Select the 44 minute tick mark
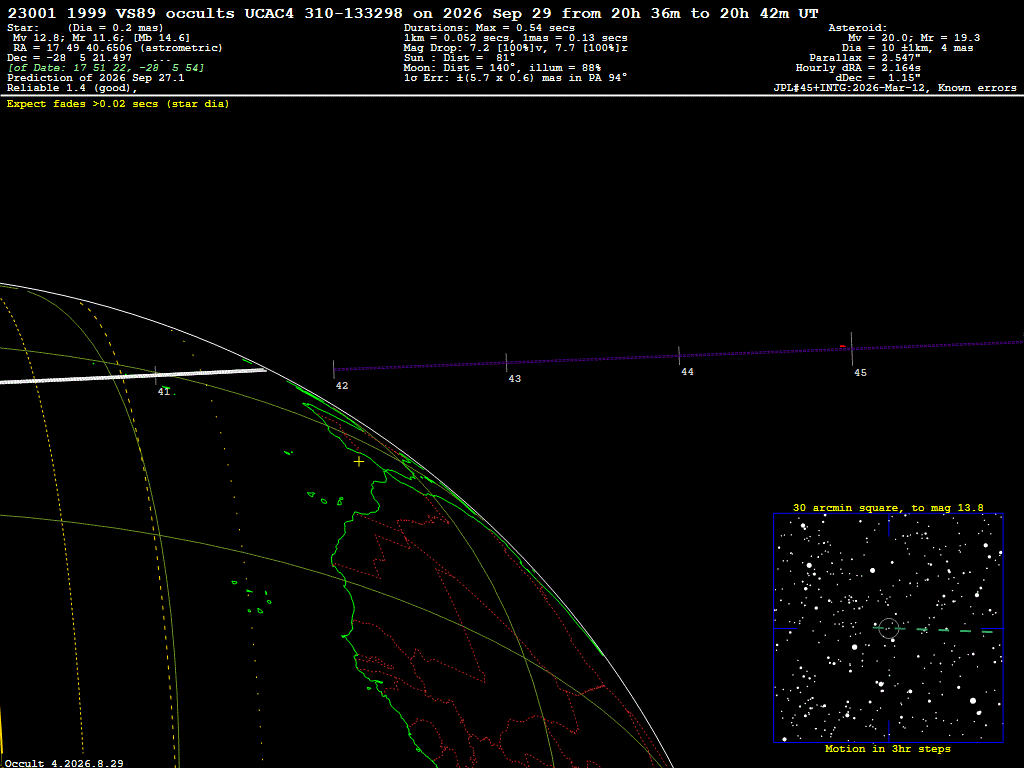The width and height of the screenshot is (1024, 768). click(679, 356)
